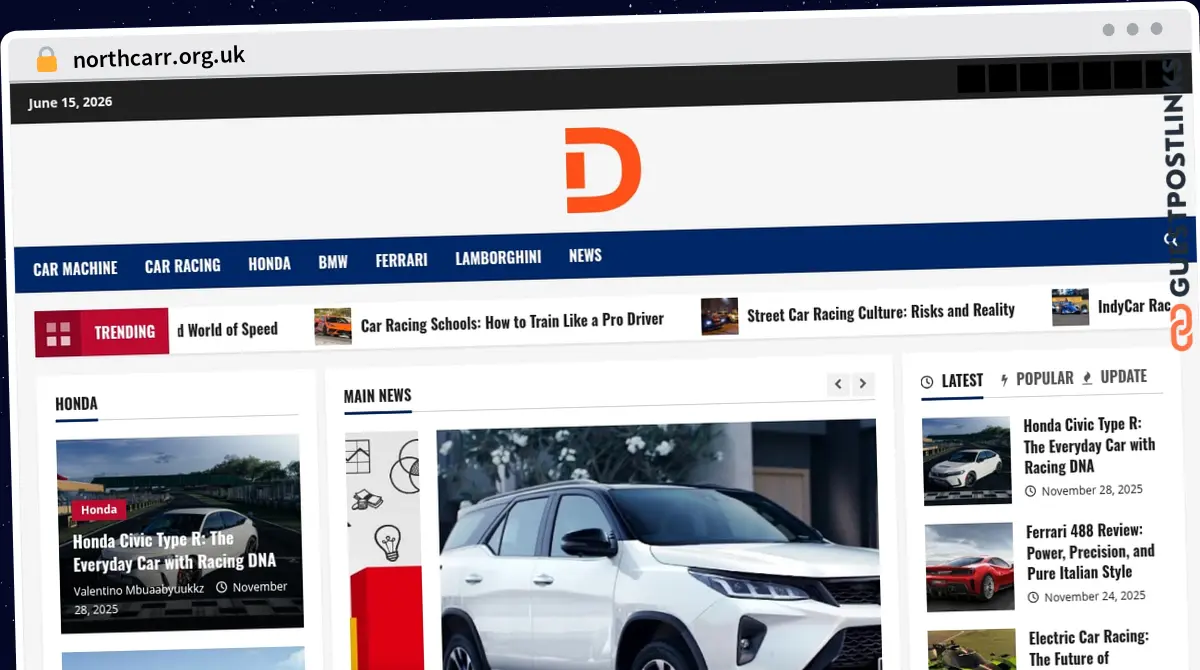
Task: Click flame icon beside Update tab
Action: coord(1087,378)
